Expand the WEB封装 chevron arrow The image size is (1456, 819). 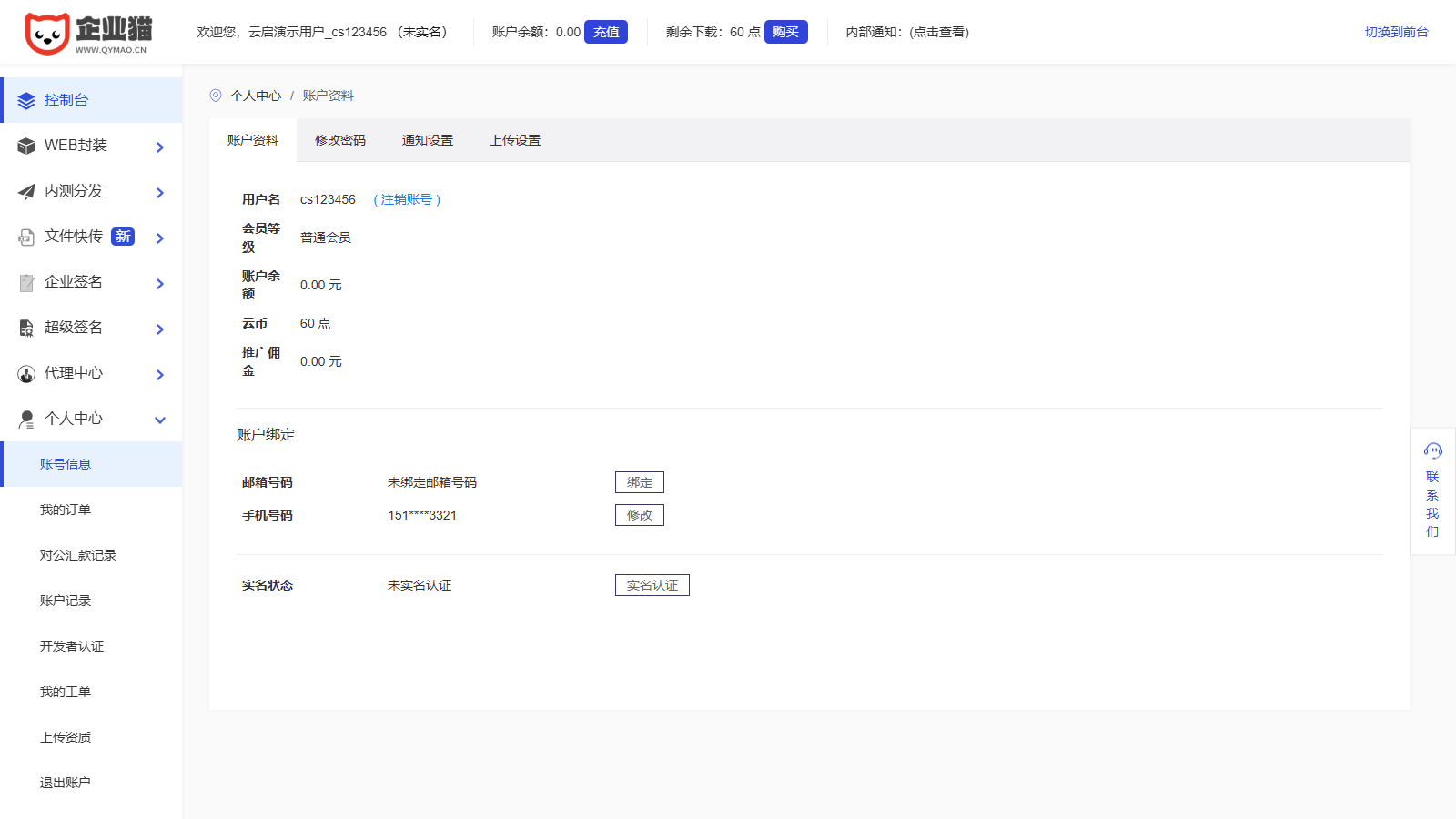click(160, 147)
